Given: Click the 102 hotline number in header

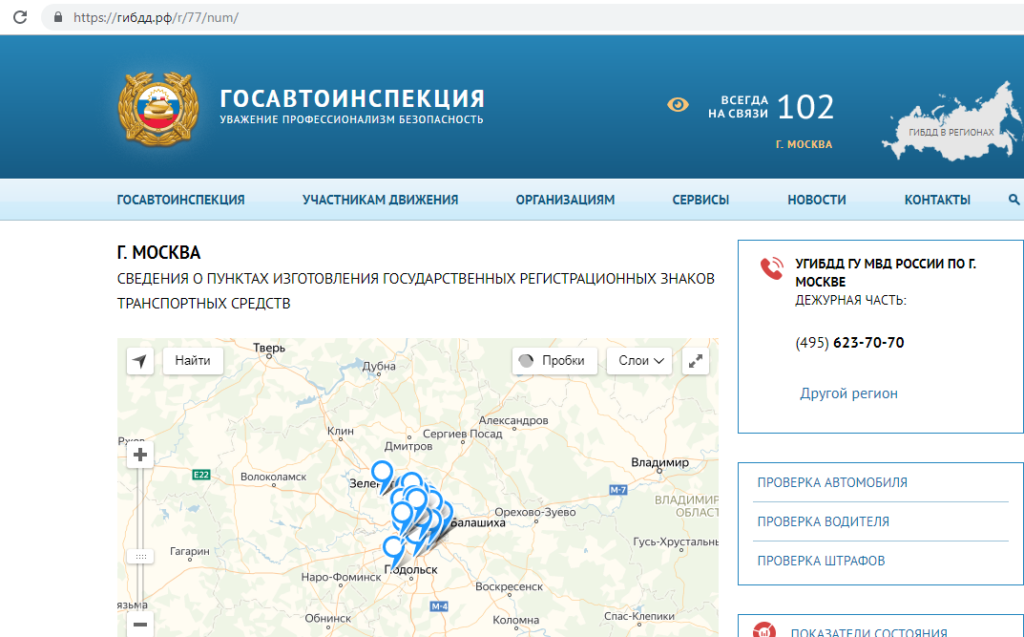Looking at the screenshot, I should [x=805, y=107].
